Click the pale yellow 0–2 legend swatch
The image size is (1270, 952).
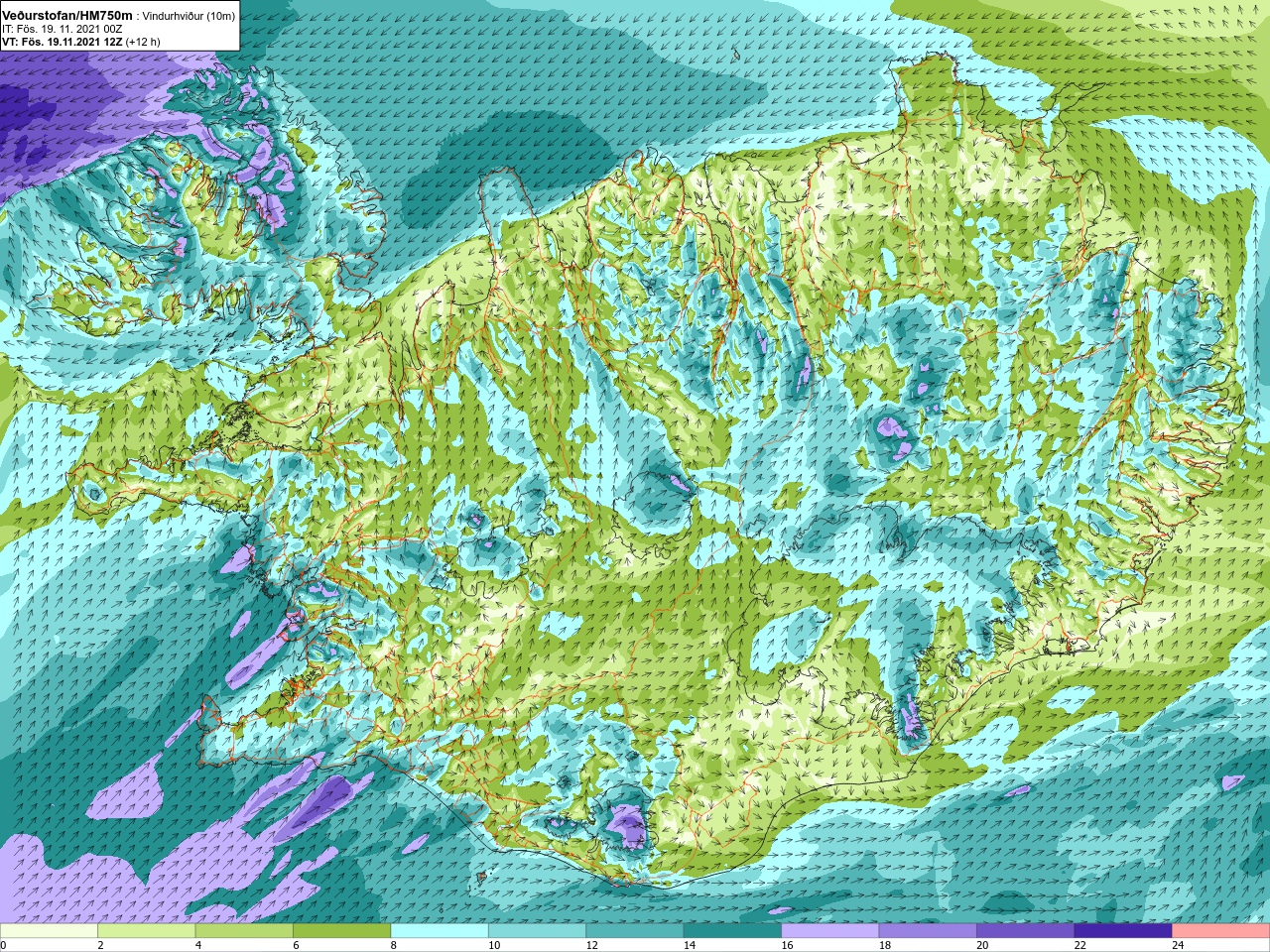tap(50, 931)
